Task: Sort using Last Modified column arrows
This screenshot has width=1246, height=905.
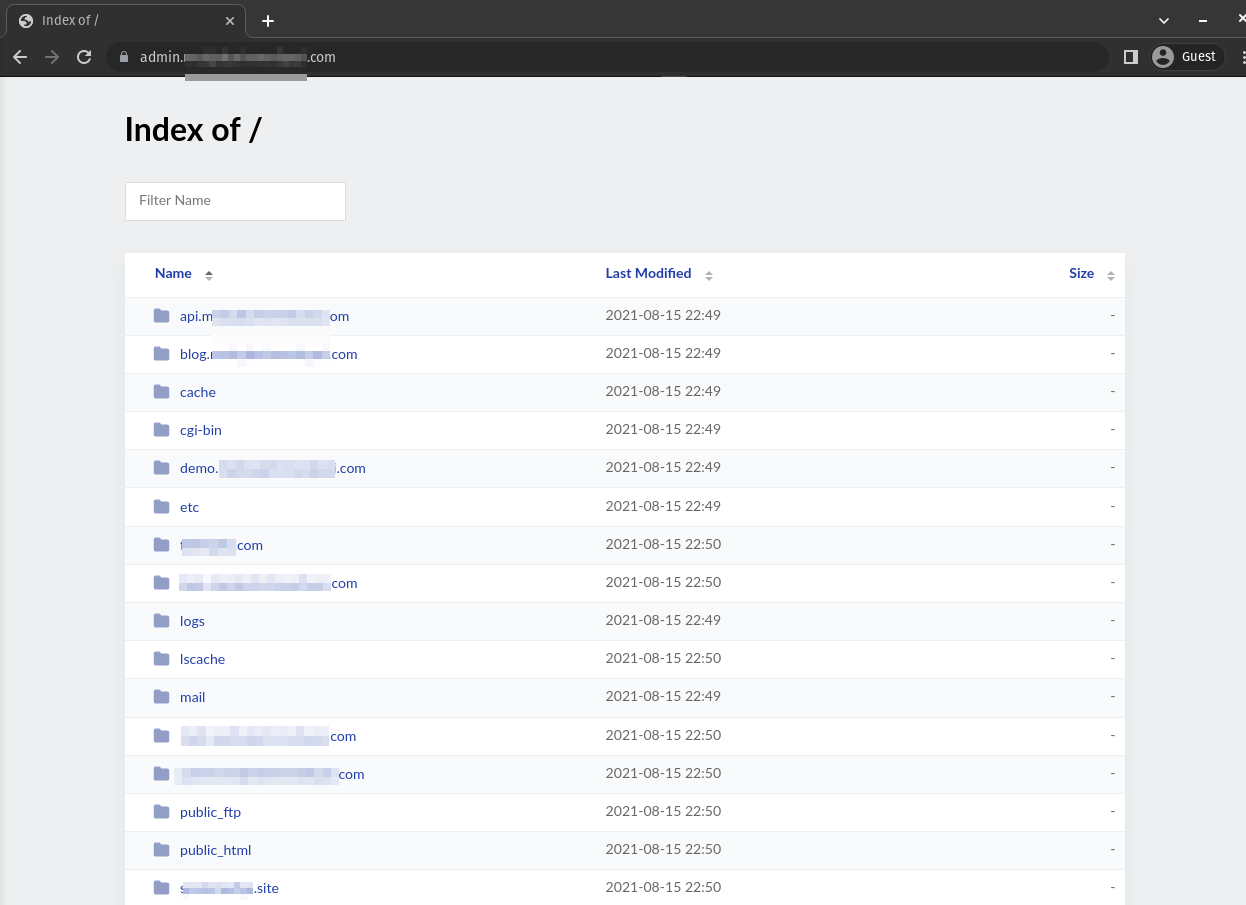Action: 708,275
